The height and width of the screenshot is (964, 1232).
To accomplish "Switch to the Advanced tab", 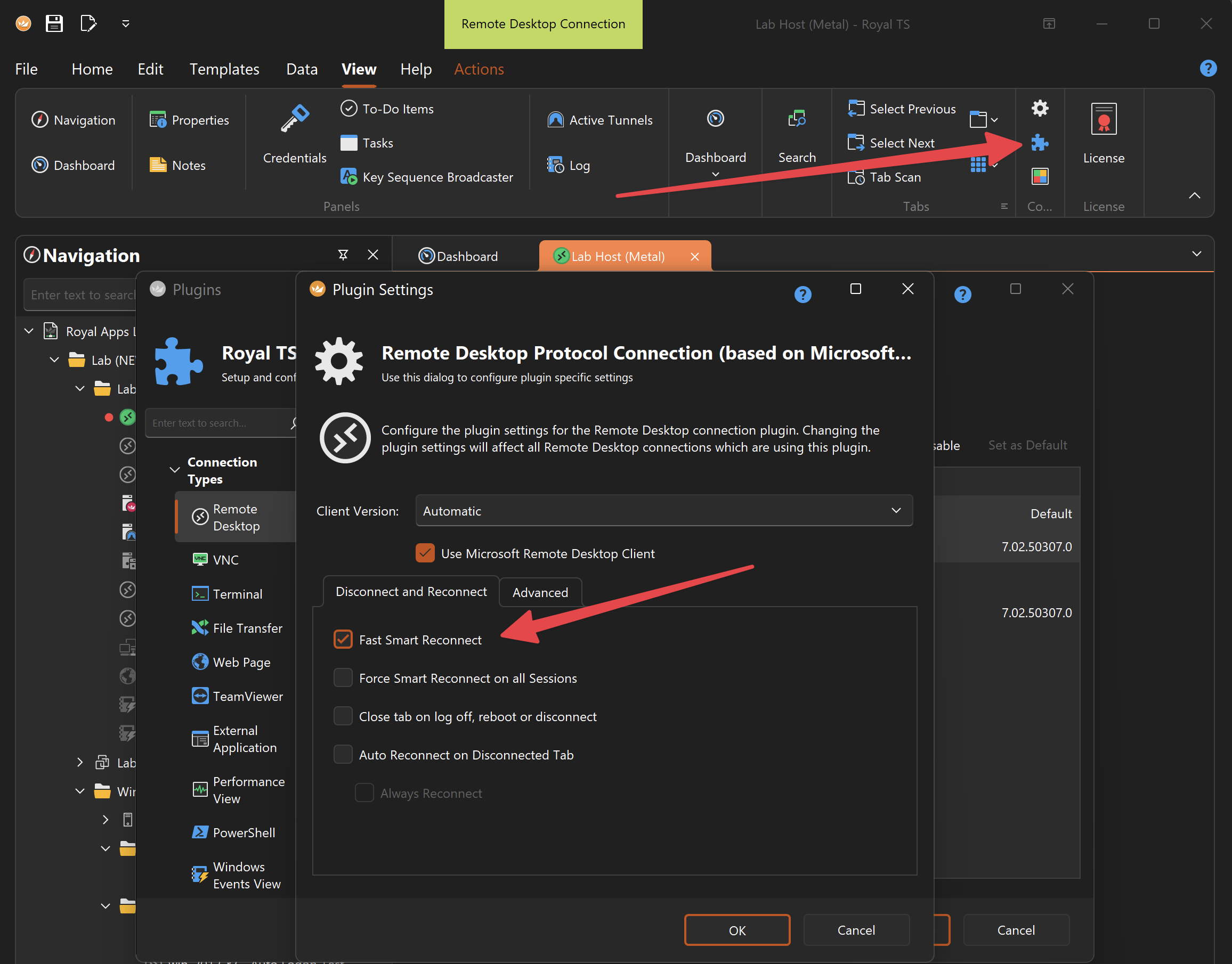I will pos(540,592).
